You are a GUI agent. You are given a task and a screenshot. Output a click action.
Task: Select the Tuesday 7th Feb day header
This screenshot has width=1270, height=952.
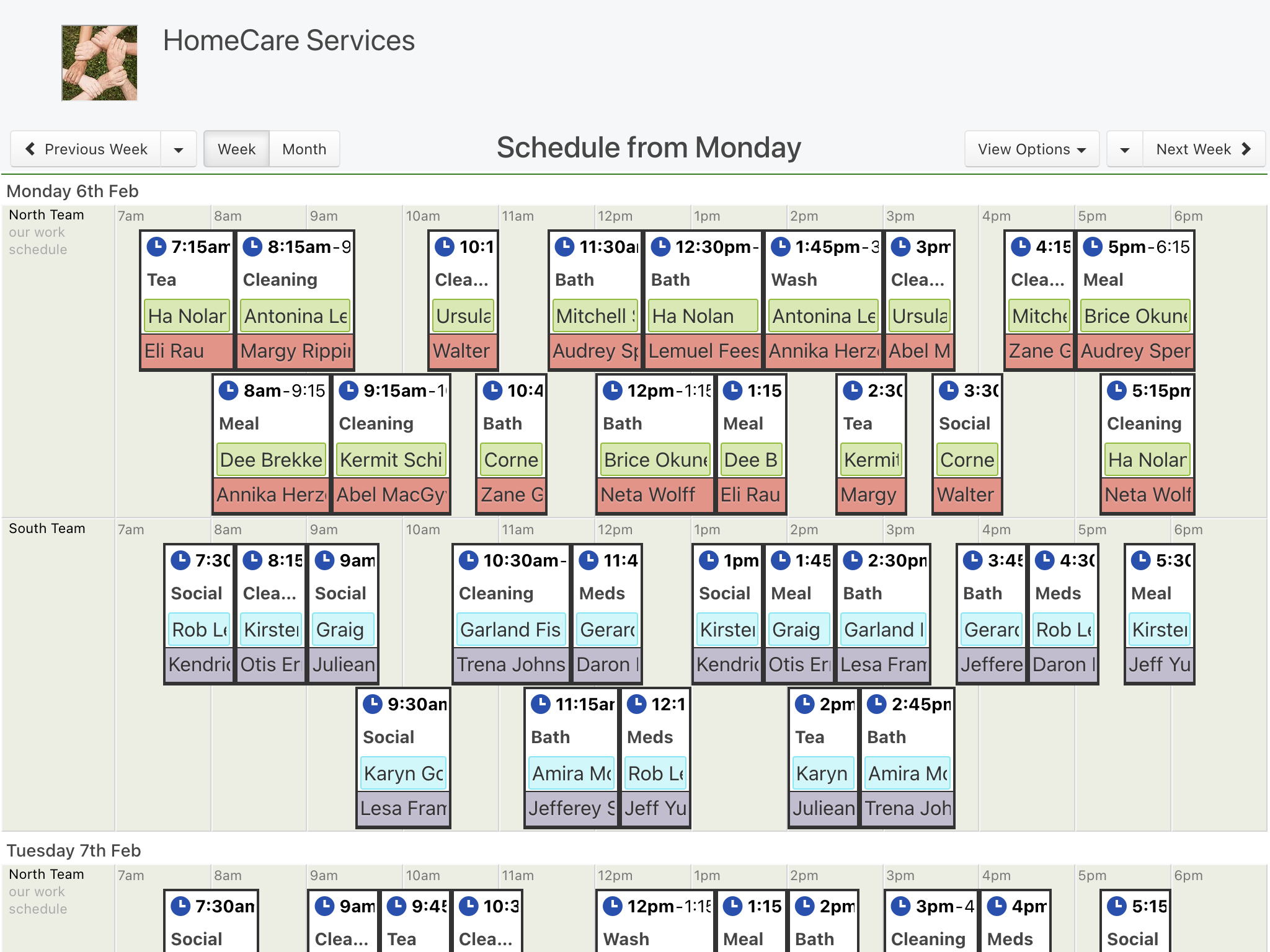[x=74, y=850]
